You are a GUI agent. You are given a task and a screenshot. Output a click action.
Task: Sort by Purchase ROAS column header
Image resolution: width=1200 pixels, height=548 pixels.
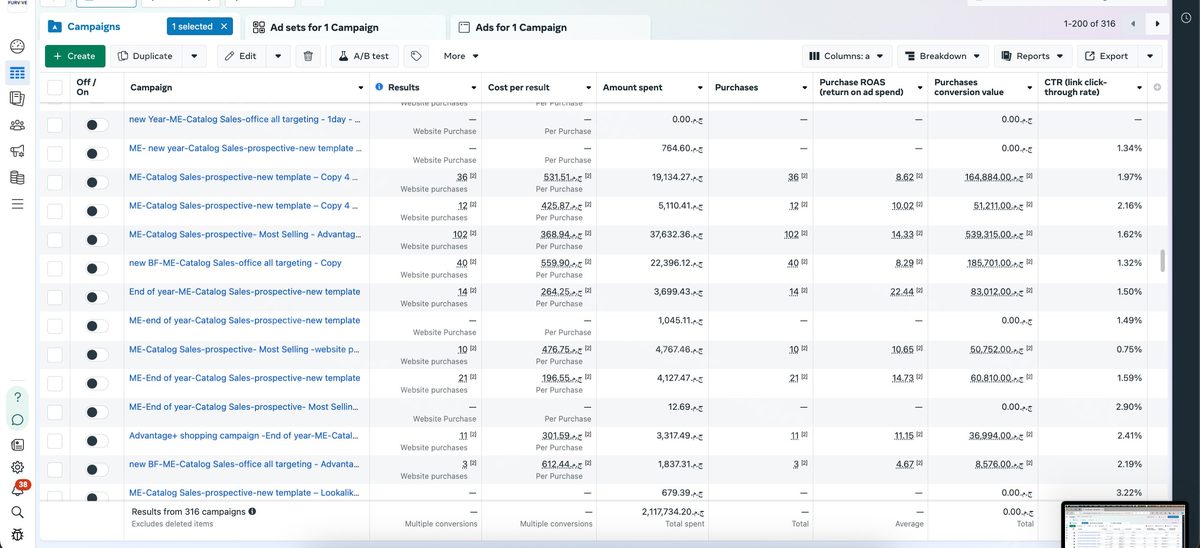point(861,88)
